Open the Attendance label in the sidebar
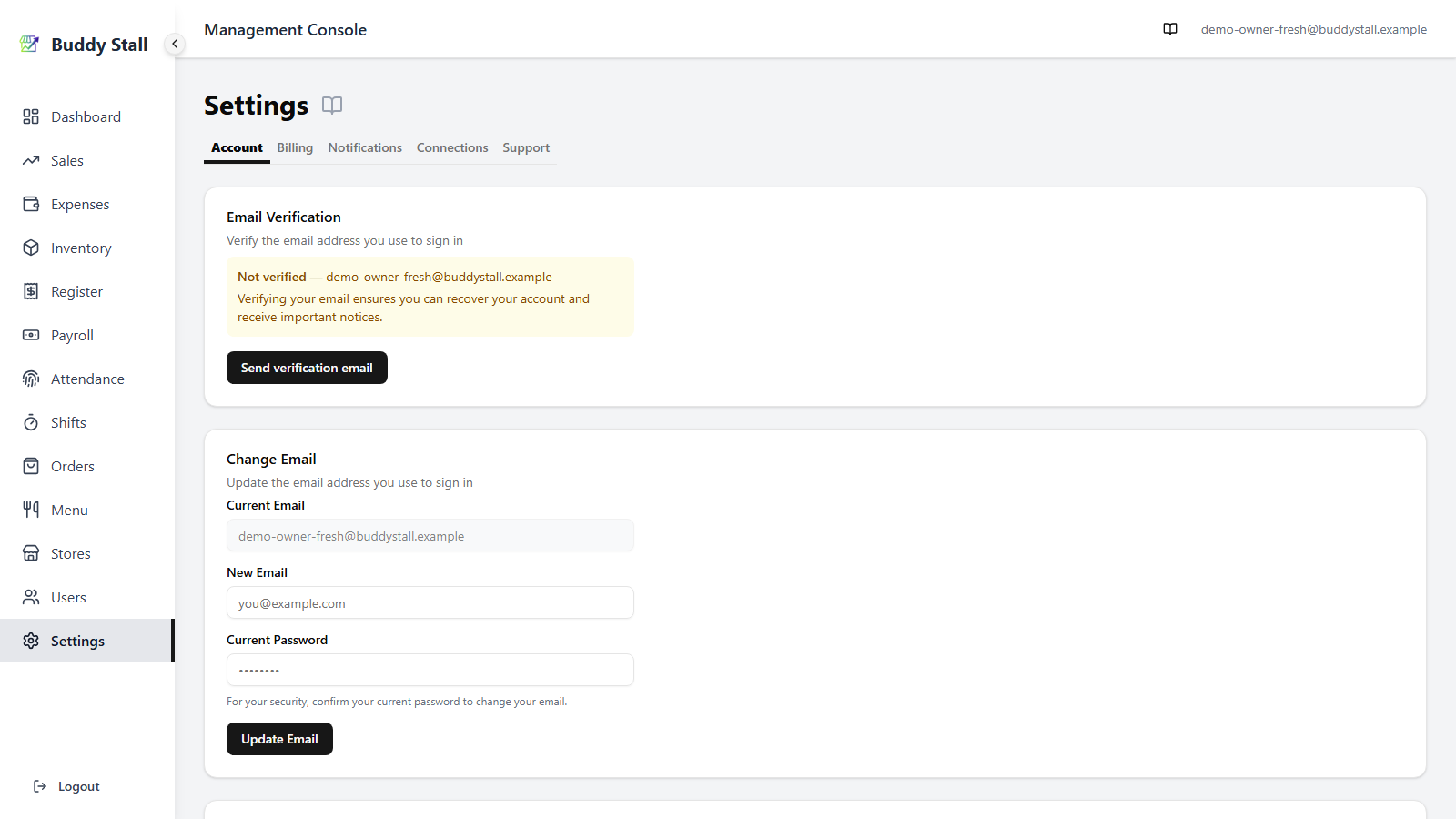Image resolution: width=1456 pixels, height=819 pixels. [x=87, y=379]
